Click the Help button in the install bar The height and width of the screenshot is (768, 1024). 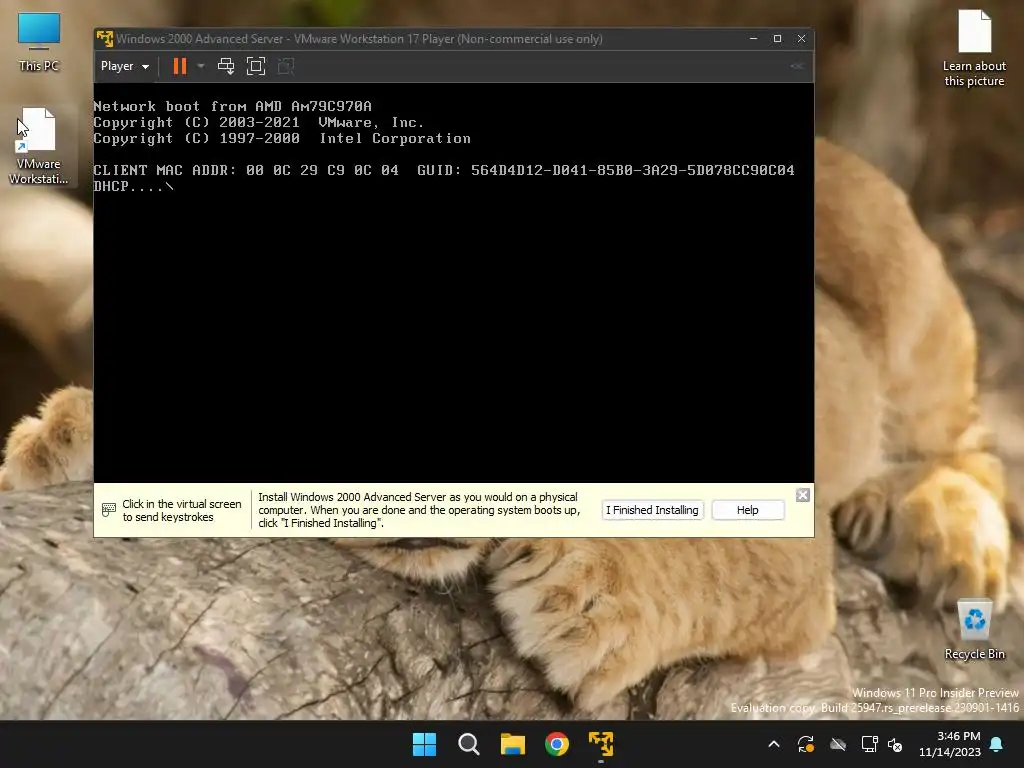coord(748,510)
